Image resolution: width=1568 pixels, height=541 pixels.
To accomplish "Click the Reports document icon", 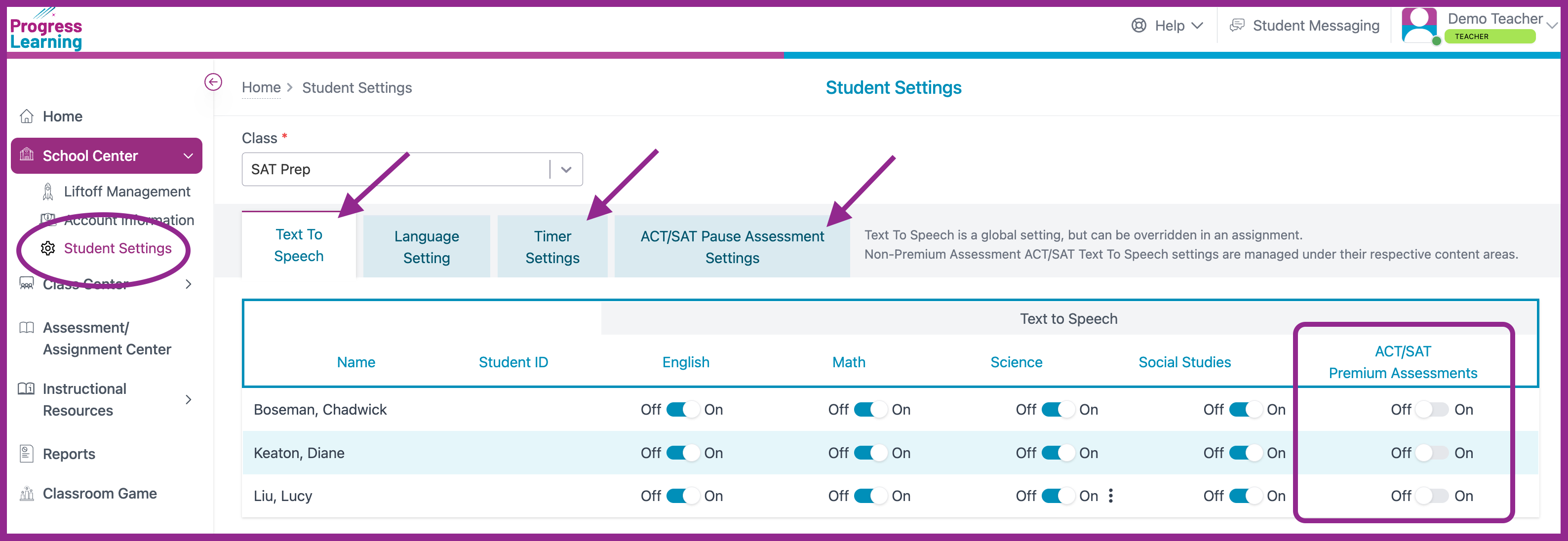I will (x=27, y=454).
